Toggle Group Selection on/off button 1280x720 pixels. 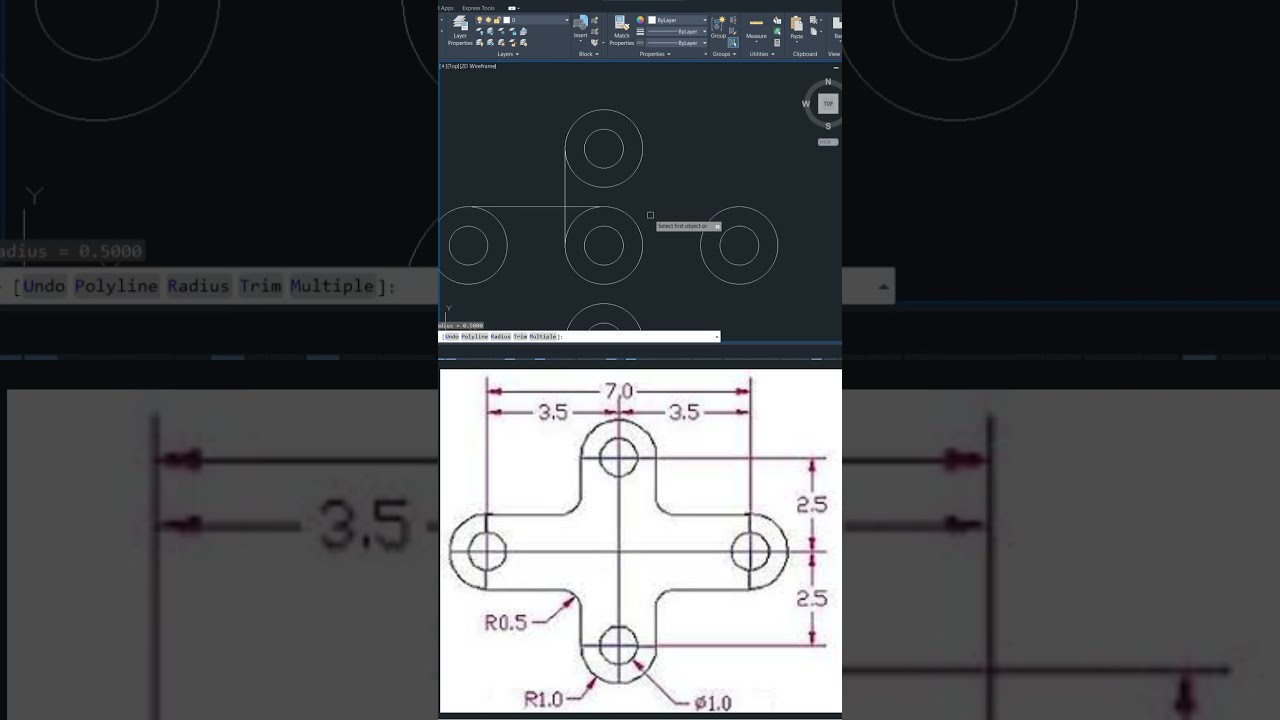733,43
